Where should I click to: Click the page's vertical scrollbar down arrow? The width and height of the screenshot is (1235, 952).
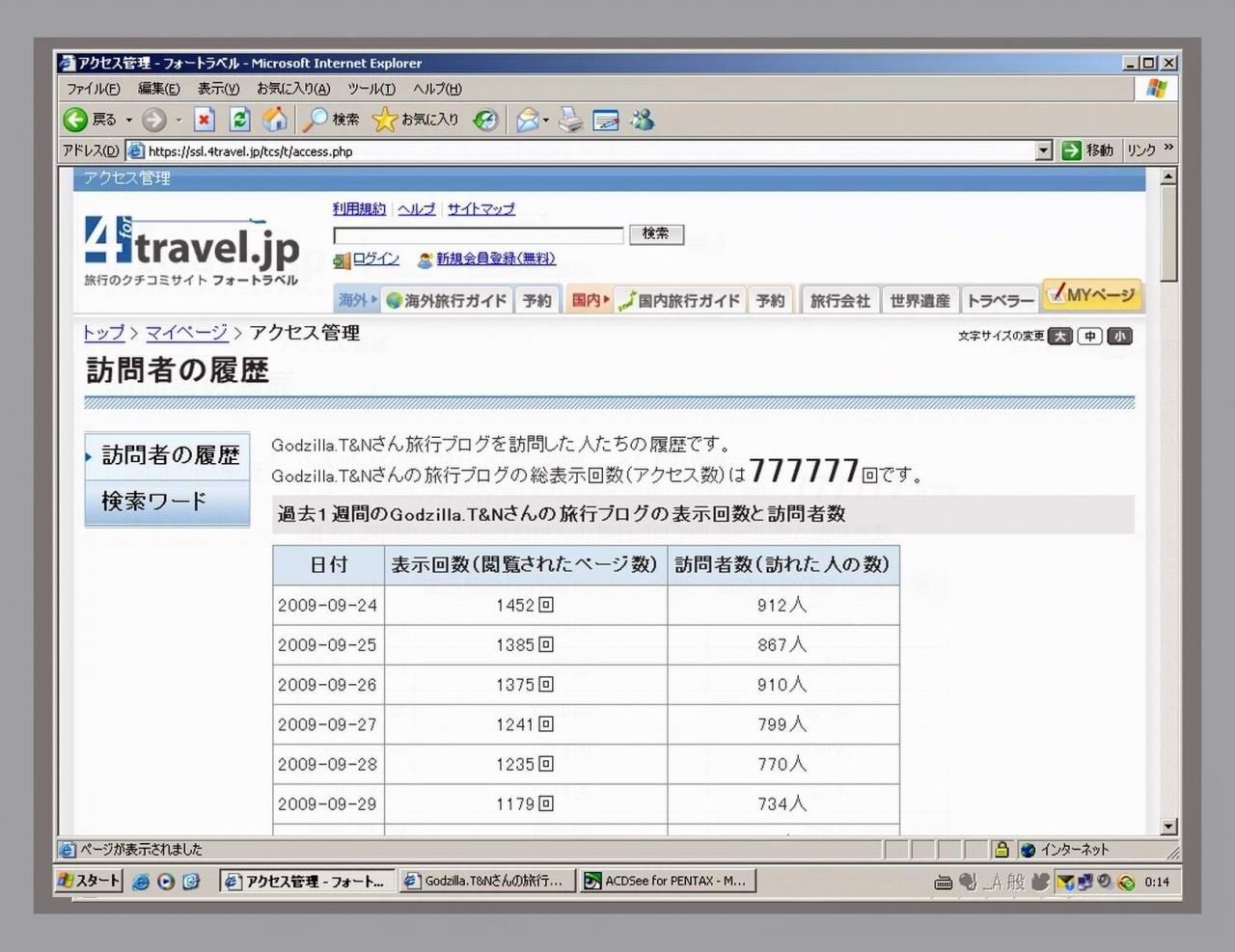[1168, 826]
